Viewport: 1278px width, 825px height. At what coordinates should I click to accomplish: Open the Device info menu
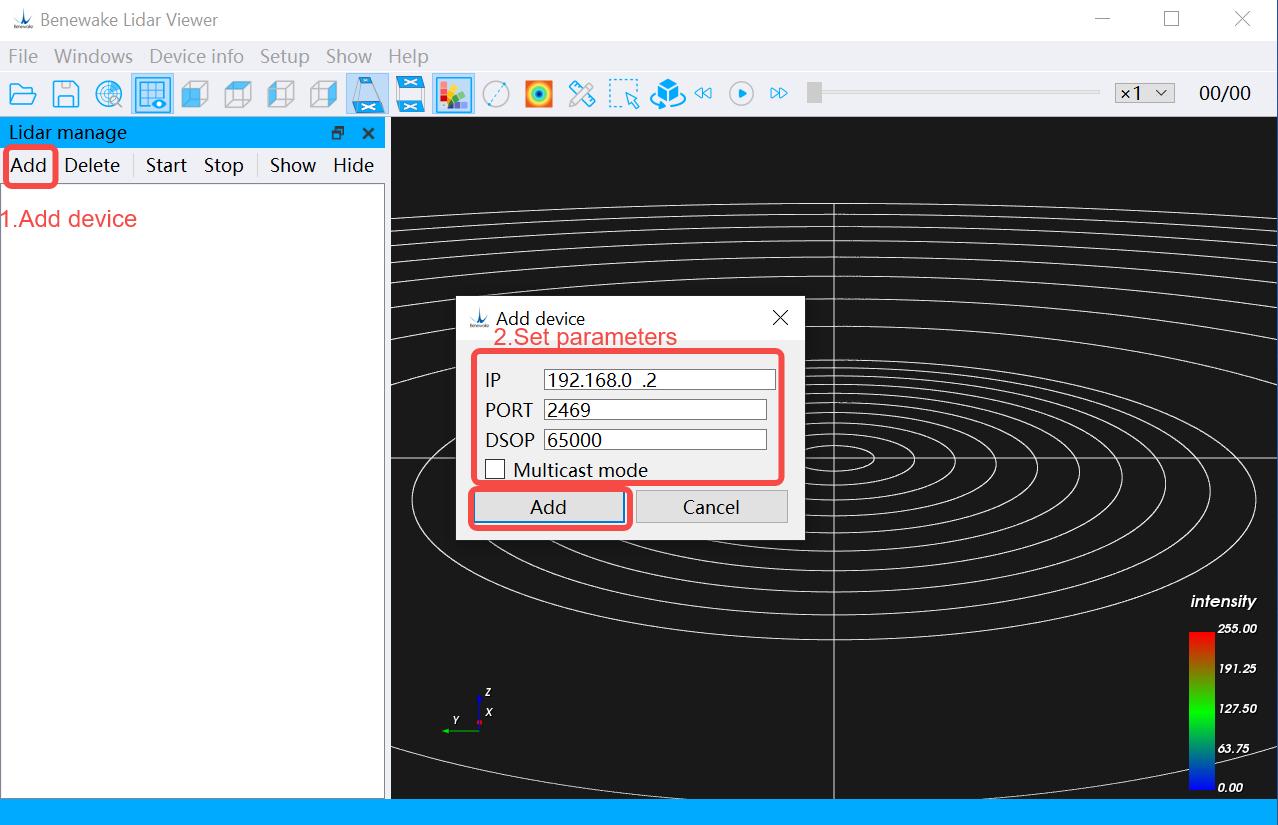(x=196, y=56)
